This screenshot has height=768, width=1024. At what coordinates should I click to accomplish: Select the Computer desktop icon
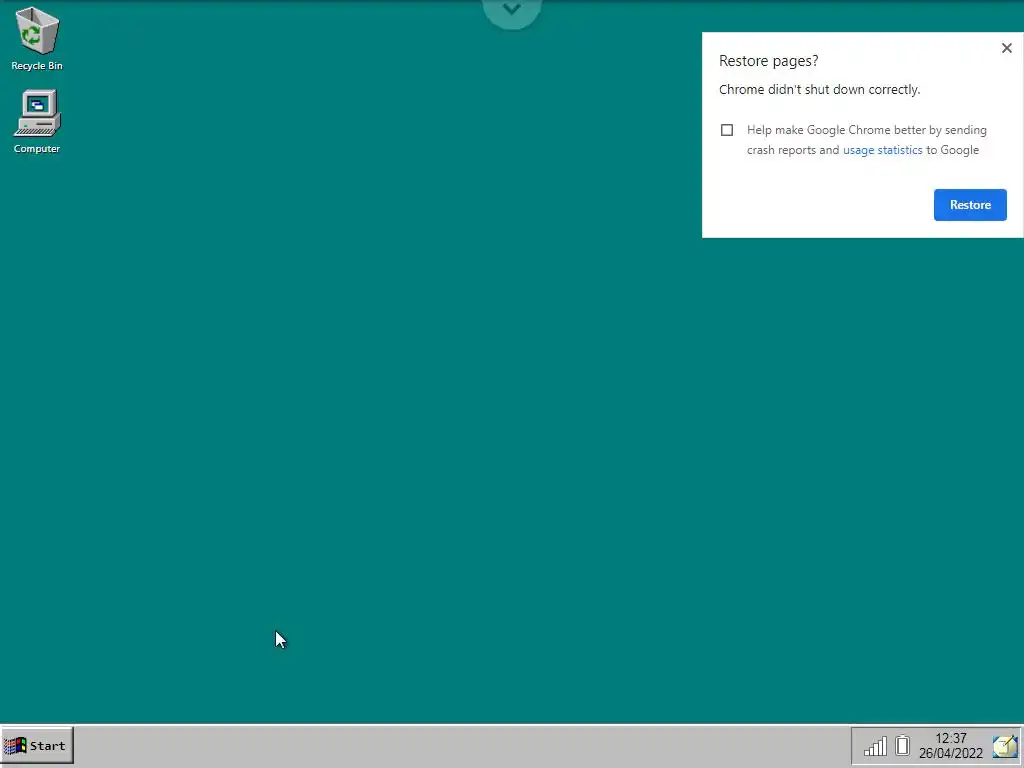pyautogui.click(x=37, y=121)
